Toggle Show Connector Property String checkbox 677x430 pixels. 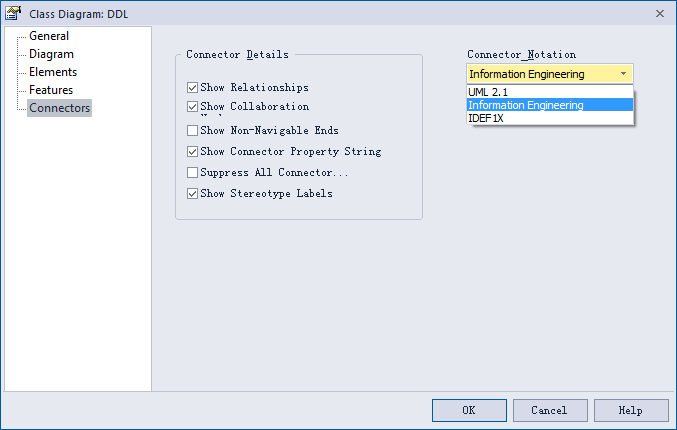coord(192,152)
